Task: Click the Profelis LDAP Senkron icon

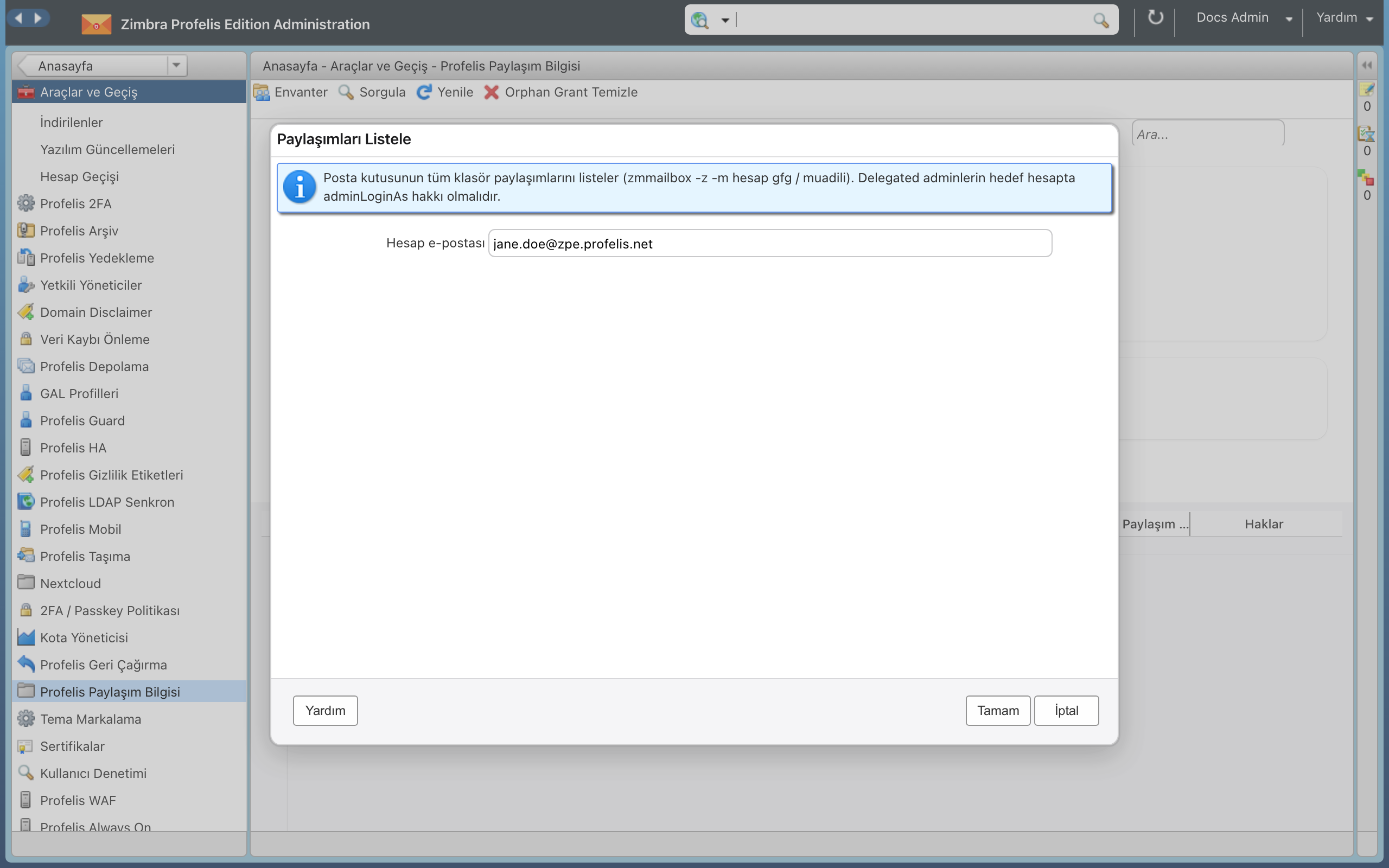Action: tap(26, 501)
